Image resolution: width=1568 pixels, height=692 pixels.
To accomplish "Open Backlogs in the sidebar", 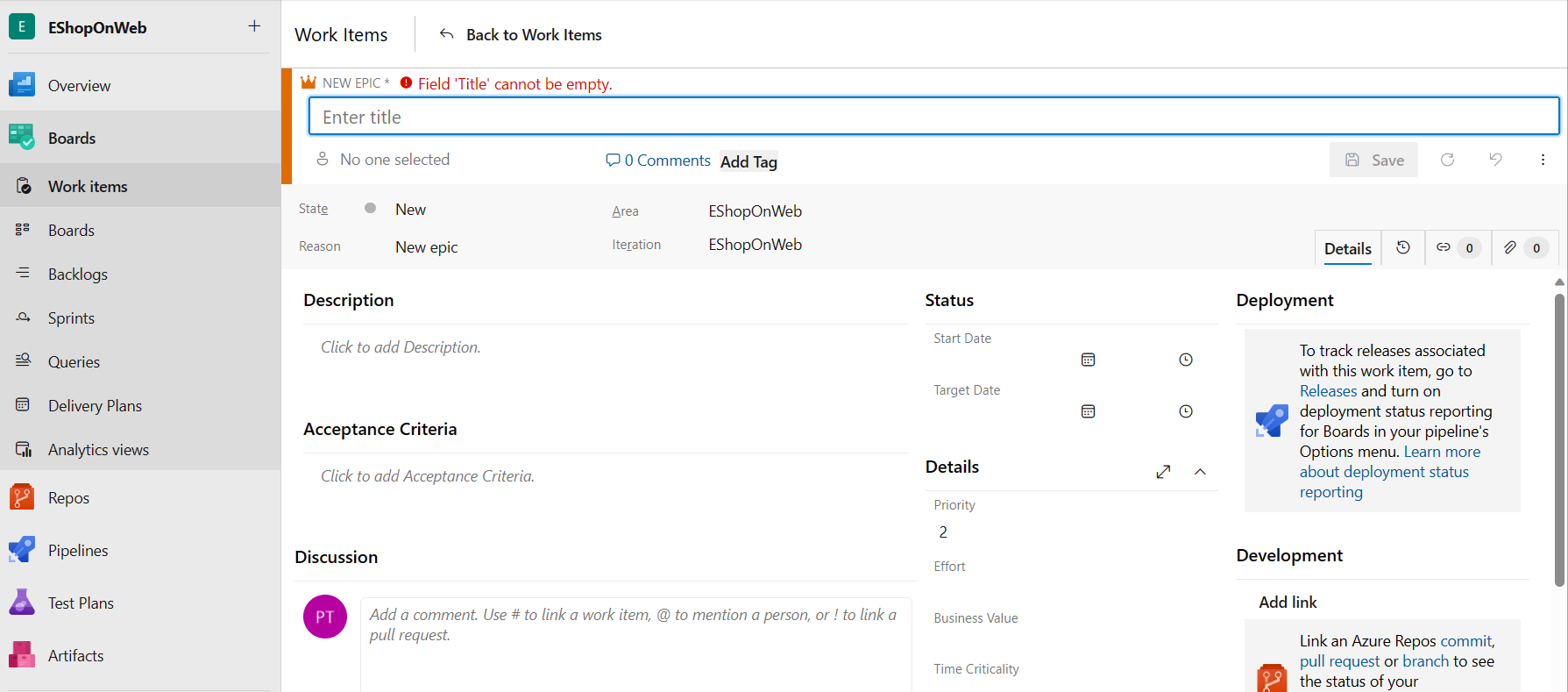I will (x=78, y=275).
